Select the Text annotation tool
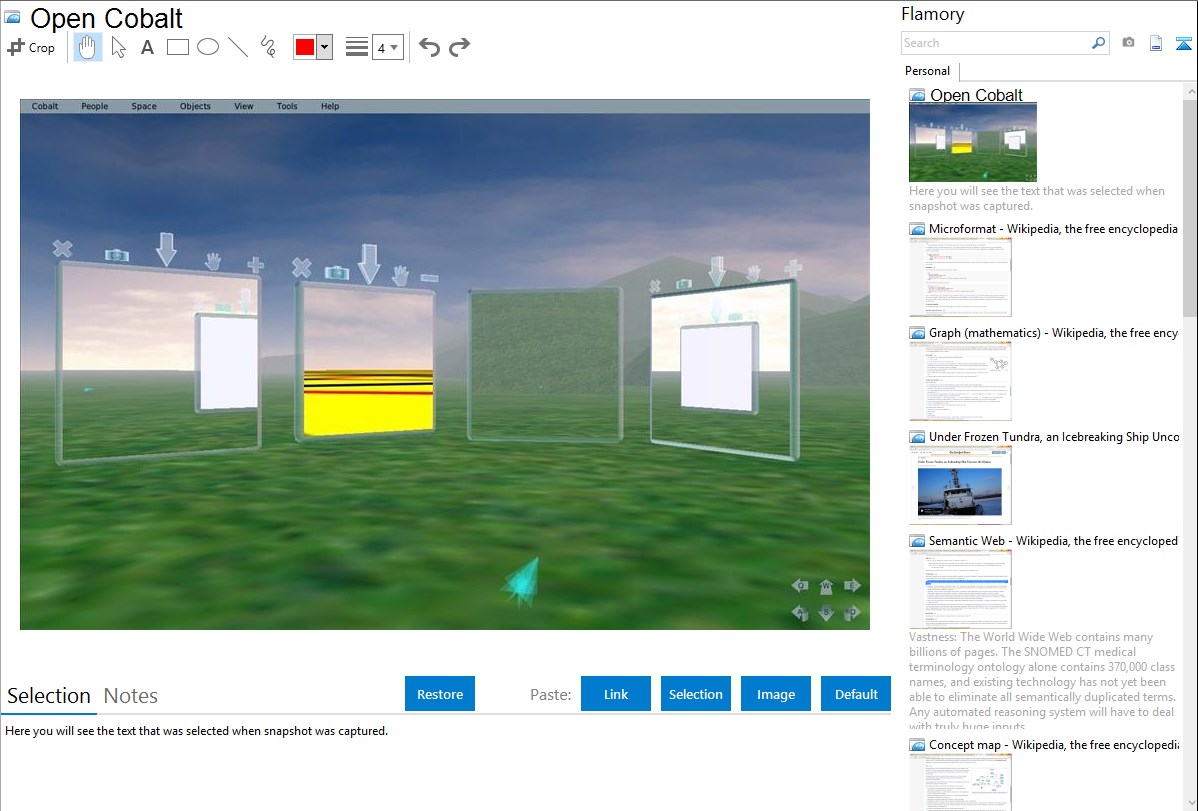 tap(147, 47)
